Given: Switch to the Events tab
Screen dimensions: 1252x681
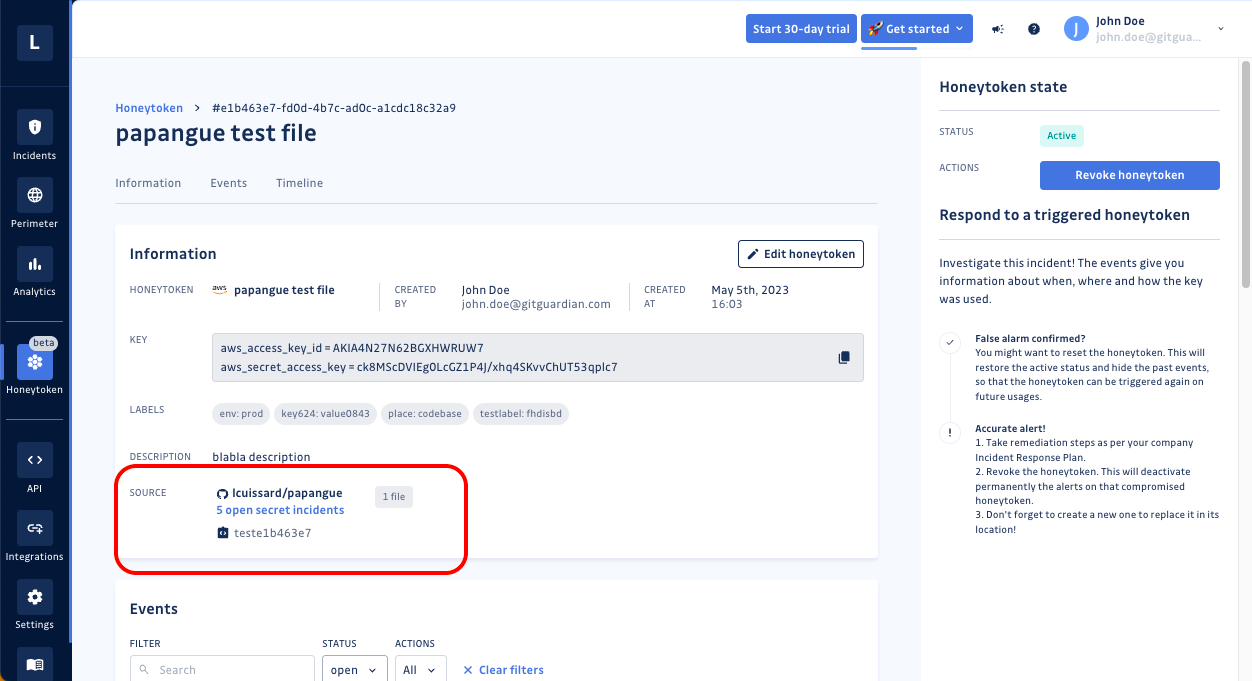Looking at the screenshot, I should coord(228,183).
